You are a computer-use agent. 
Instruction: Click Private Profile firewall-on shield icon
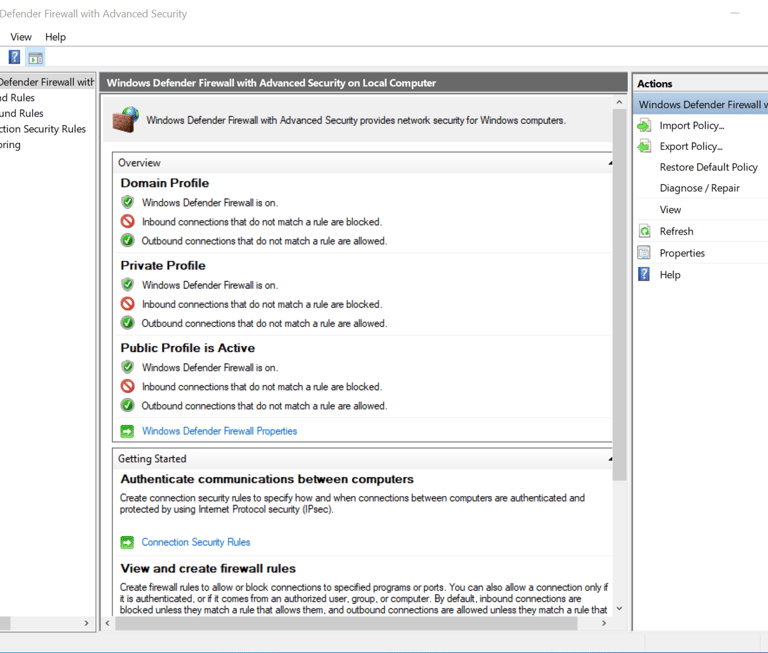[x=128, y=285]
